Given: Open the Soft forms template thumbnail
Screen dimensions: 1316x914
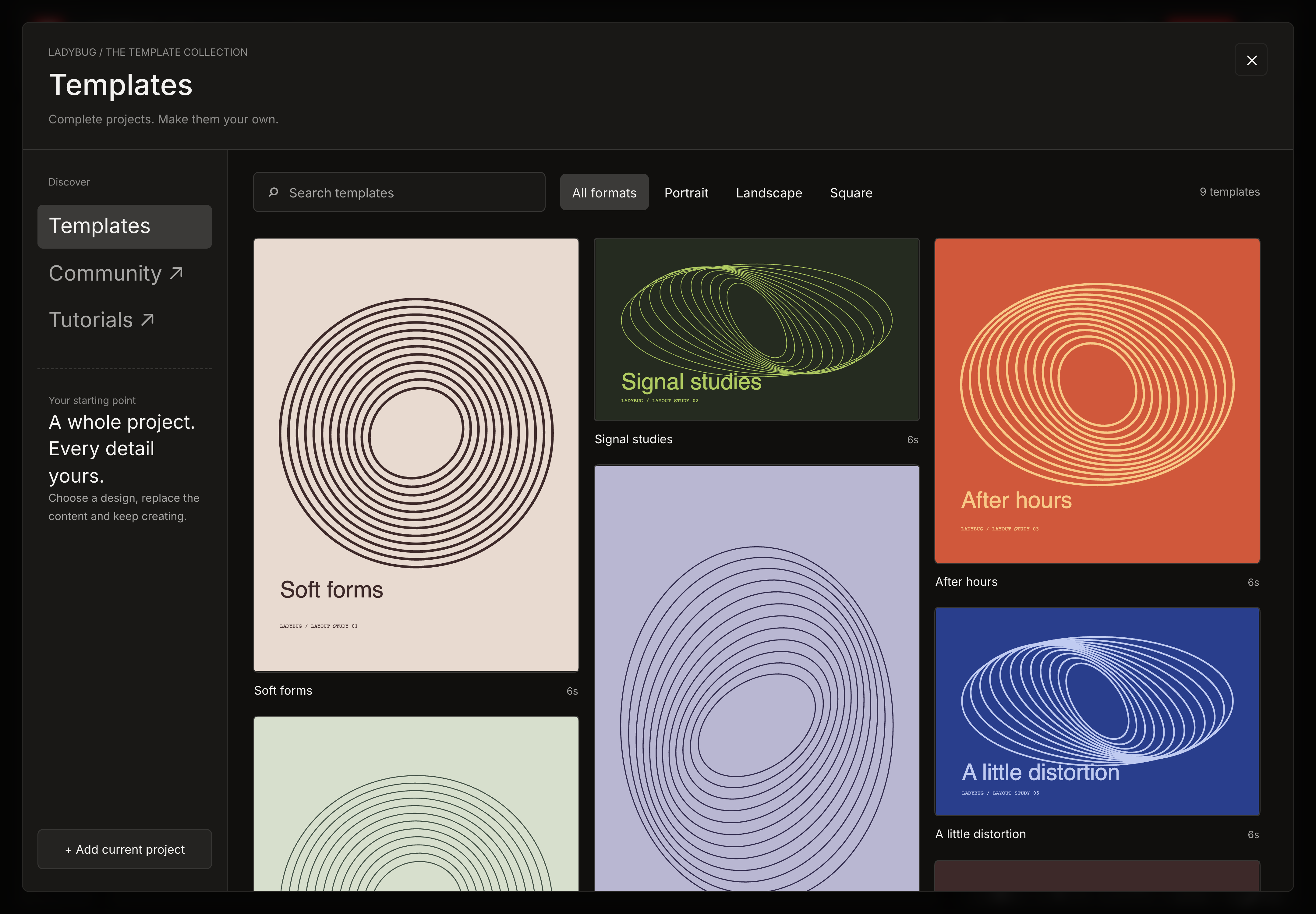Looking at the screenshot, I should tap(416, 455).
